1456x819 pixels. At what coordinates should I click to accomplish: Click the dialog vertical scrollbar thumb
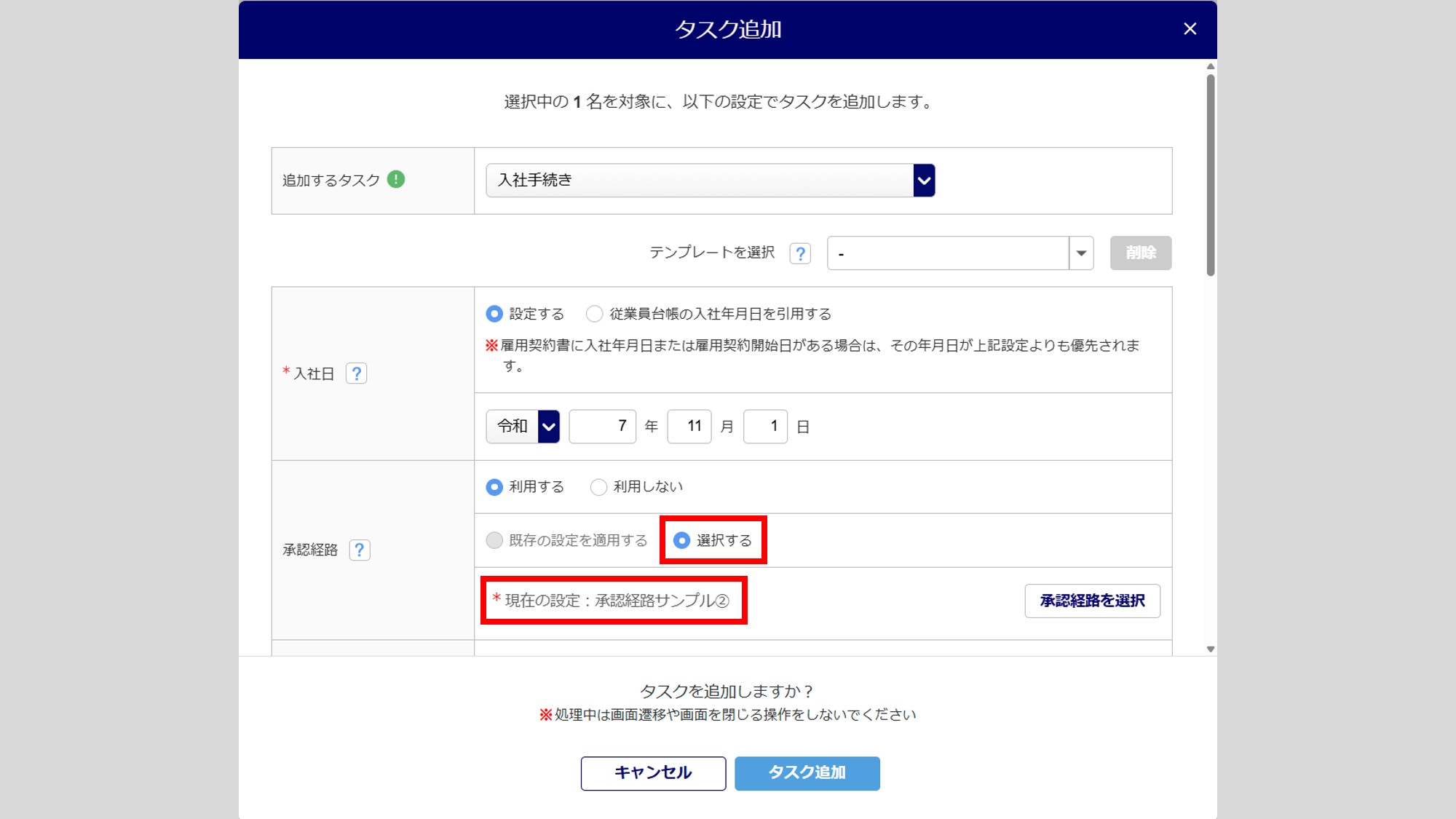click(x=1211, y=175)
